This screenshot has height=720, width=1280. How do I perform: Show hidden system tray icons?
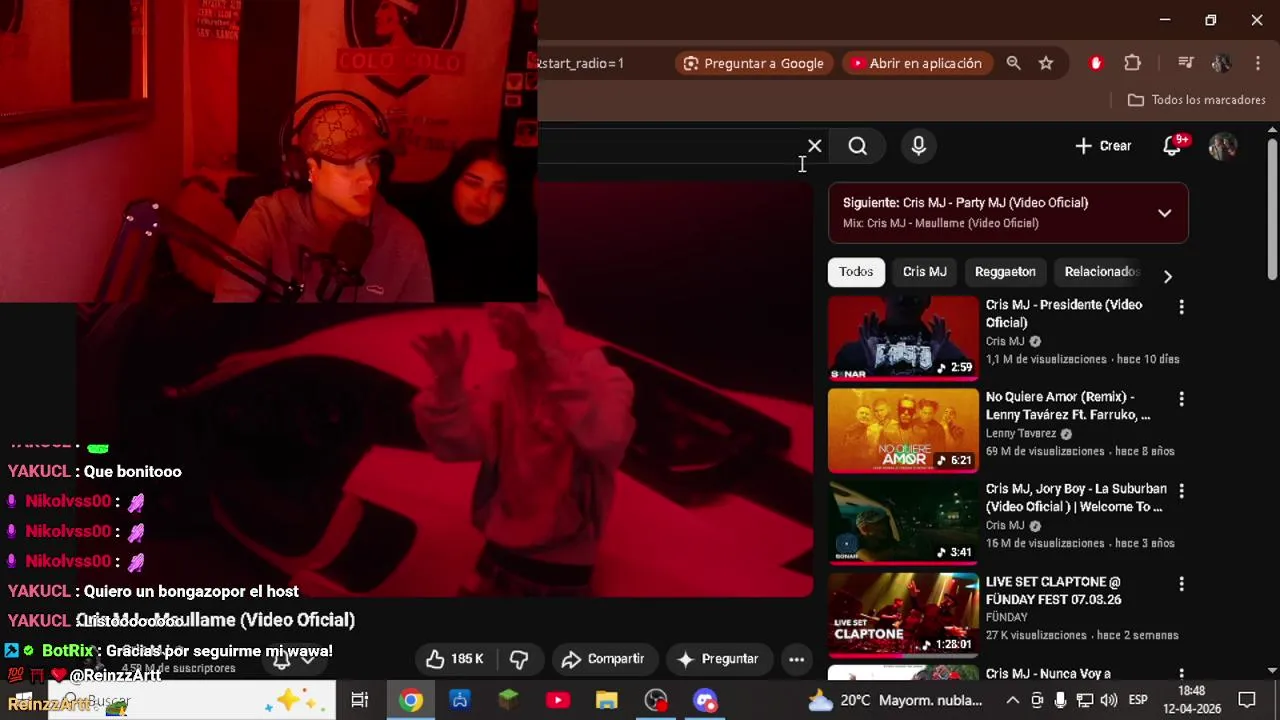click(x=1012, y=701)
